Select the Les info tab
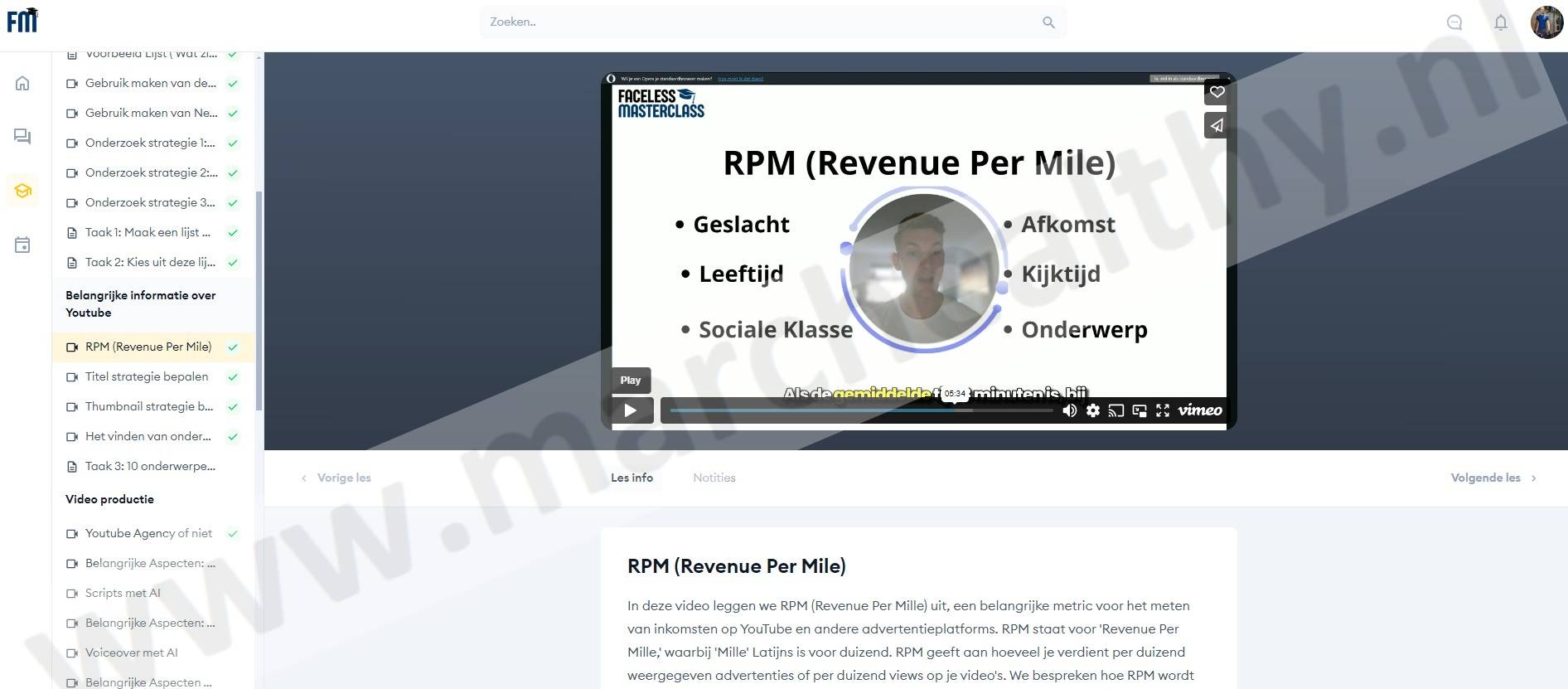The image size is (1568, 689). click(x=632, y=478)
